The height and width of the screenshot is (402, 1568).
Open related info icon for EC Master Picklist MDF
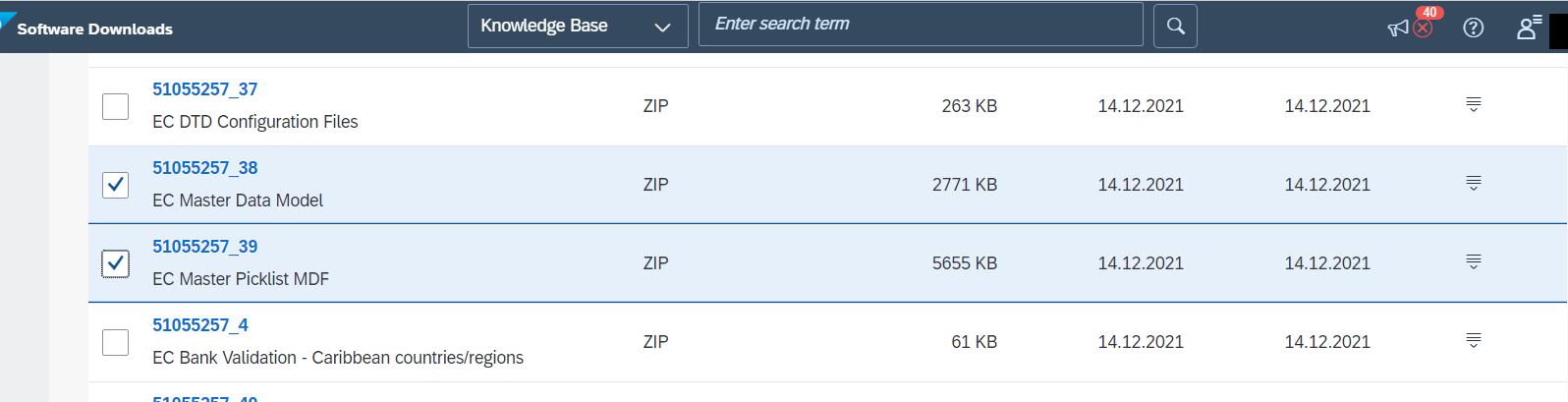pos(1474,261)
